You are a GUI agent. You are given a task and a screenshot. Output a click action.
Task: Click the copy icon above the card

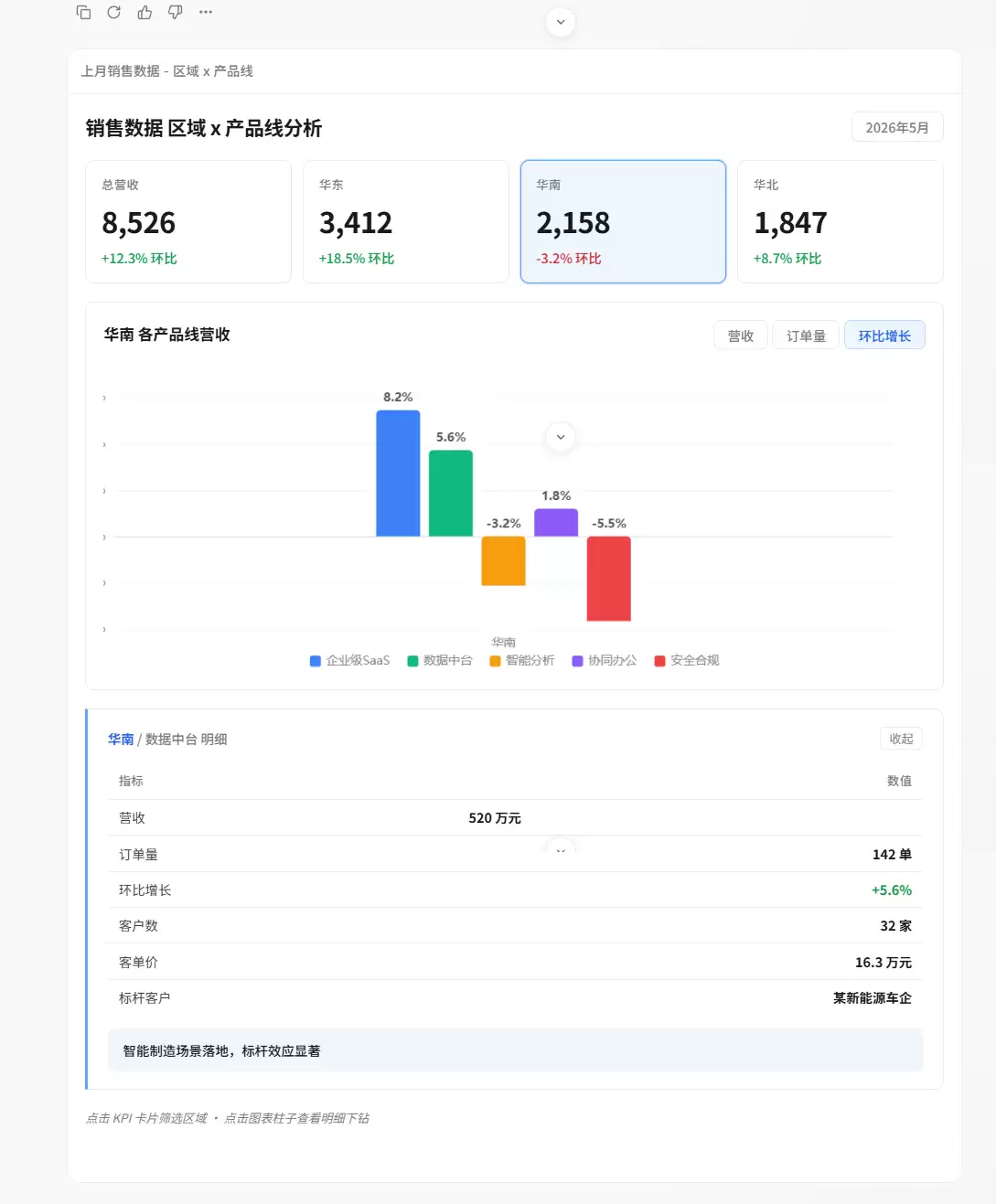point(83,12)
